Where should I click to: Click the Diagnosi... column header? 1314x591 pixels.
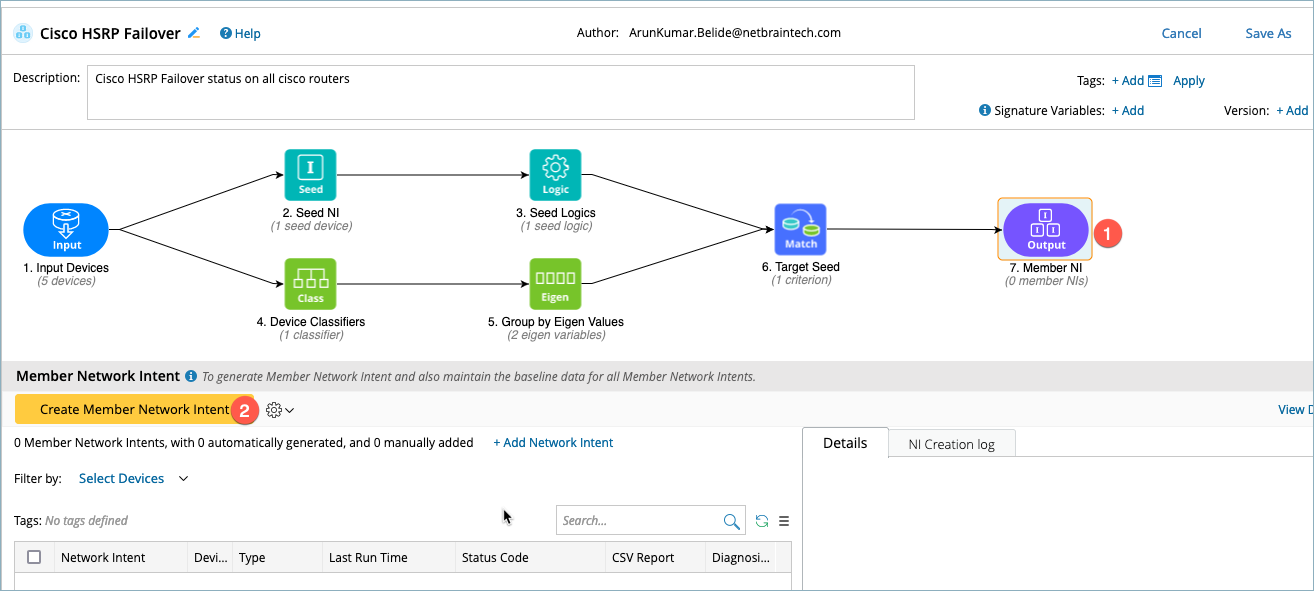click(x=740, y=558)
